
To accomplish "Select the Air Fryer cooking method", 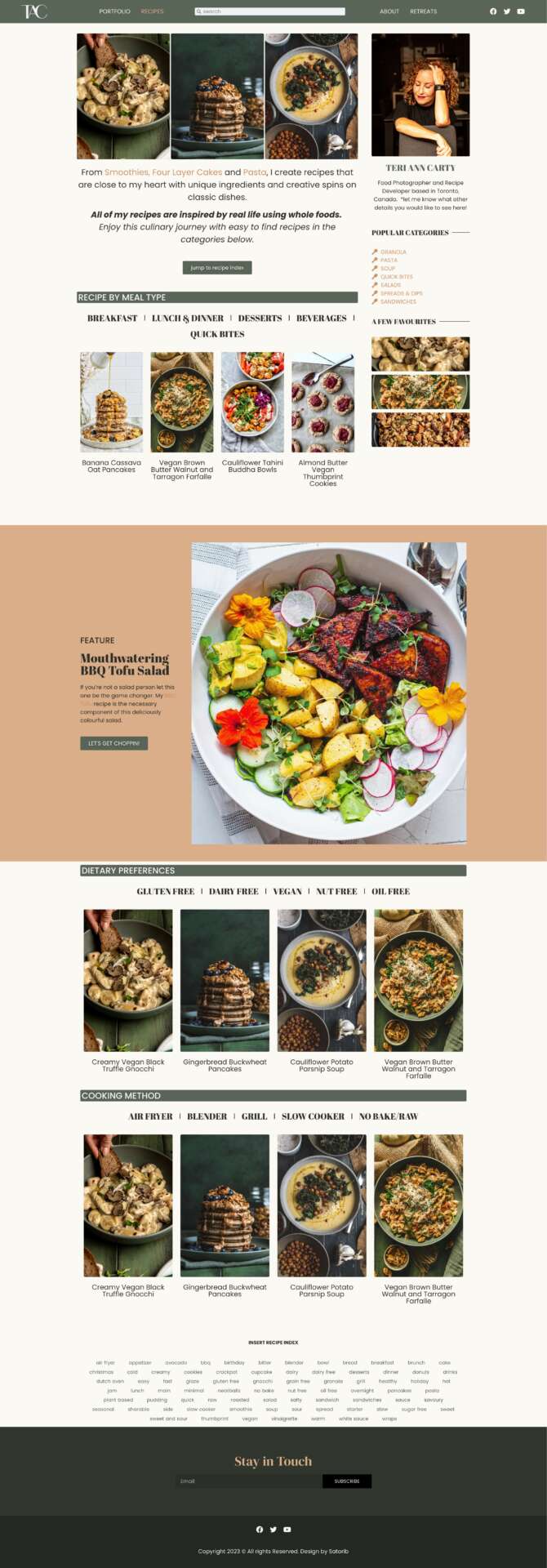I will click(151, 1116).
